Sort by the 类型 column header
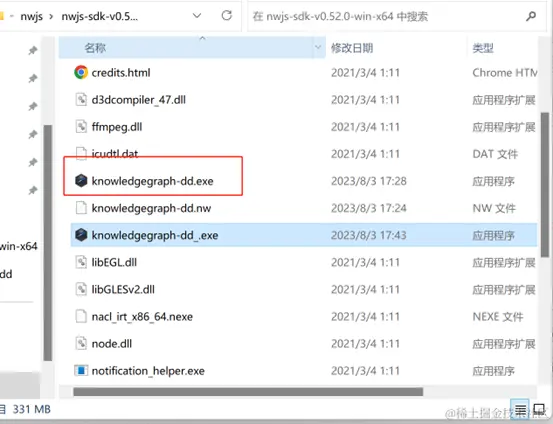553x424 pixels. click(483, 48)
